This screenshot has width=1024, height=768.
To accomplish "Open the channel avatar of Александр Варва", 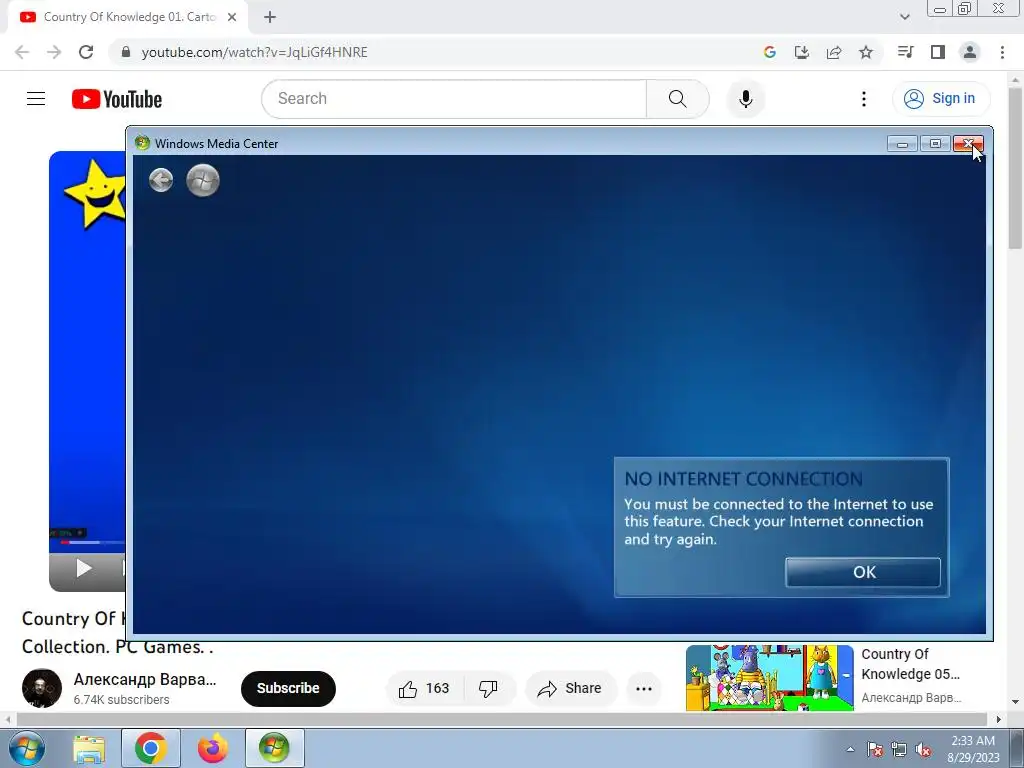I will [x=42, y=688].
